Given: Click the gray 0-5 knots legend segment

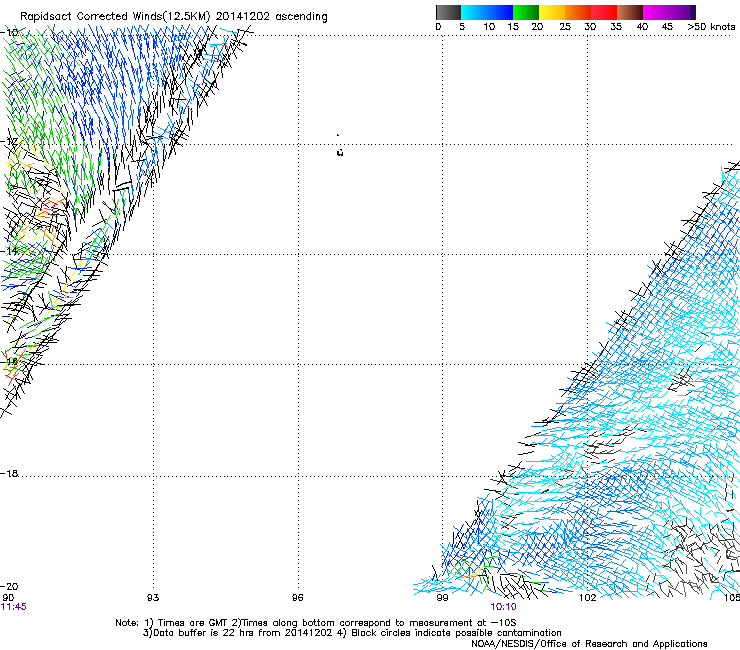Looking at the screenshot, I should click(x=448, y=12).
